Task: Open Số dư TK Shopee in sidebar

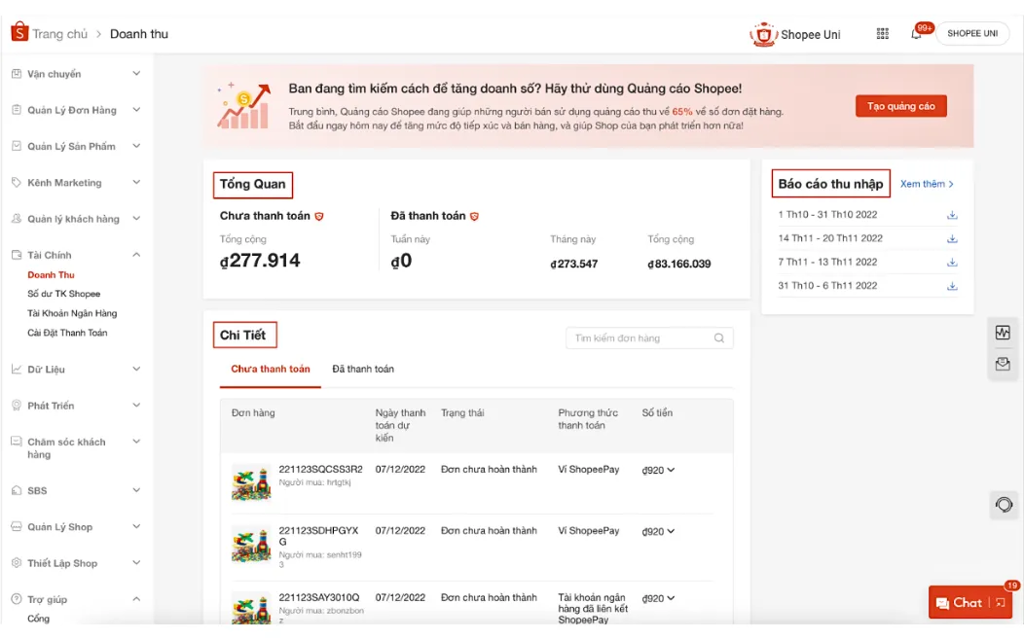Action: coord(64,294)
